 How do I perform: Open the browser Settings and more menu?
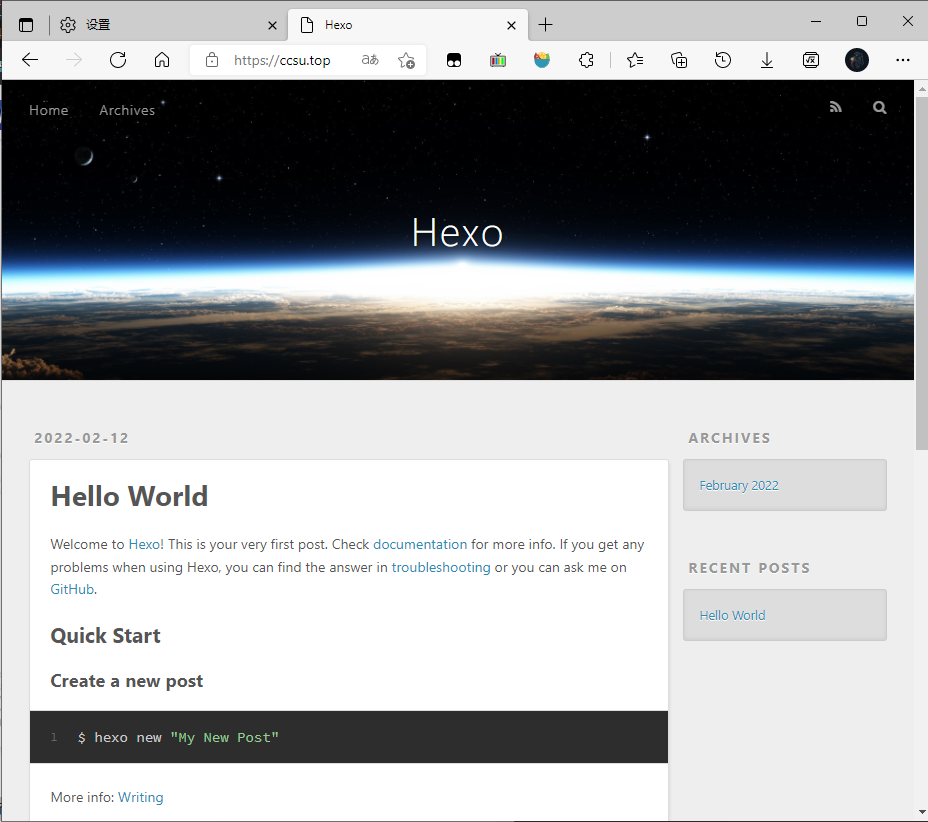pos(903,60)
